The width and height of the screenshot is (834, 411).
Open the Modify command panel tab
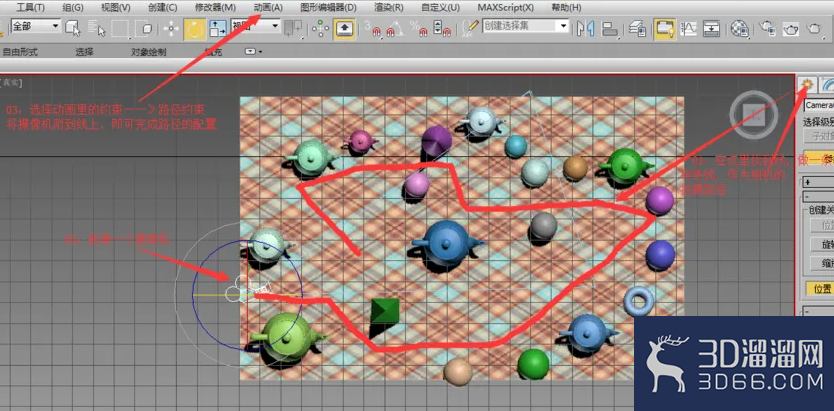pos(827,84)
